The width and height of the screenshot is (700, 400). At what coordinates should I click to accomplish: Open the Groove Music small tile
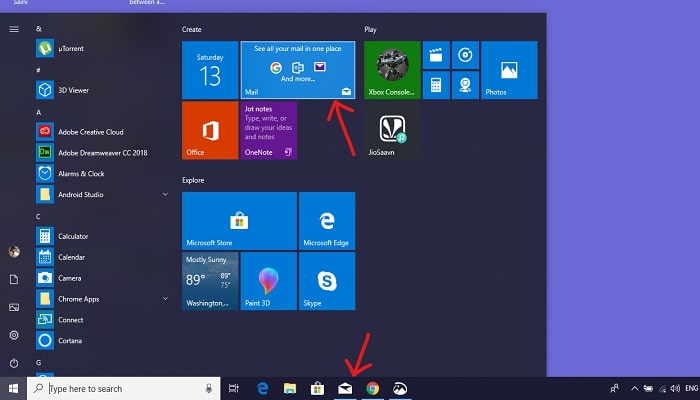point(465,55)
